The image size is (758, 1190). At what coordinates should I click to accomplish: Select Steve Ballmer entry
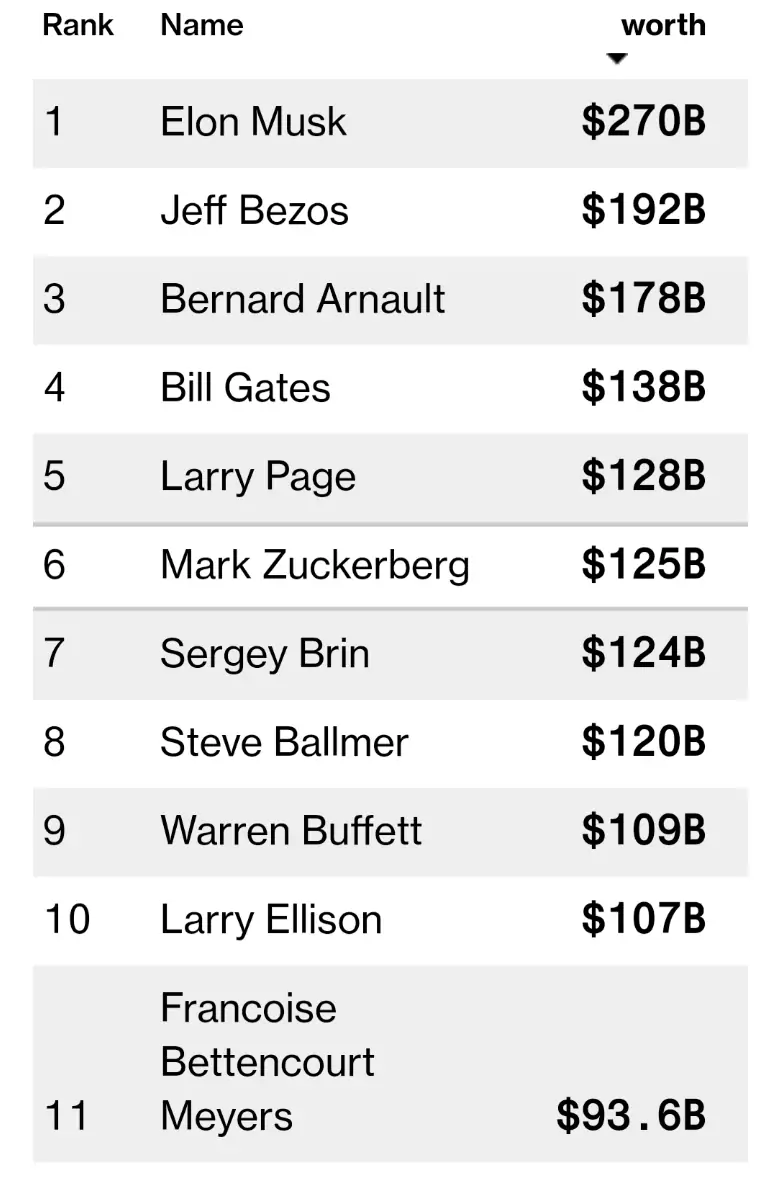tap(284, 742)
